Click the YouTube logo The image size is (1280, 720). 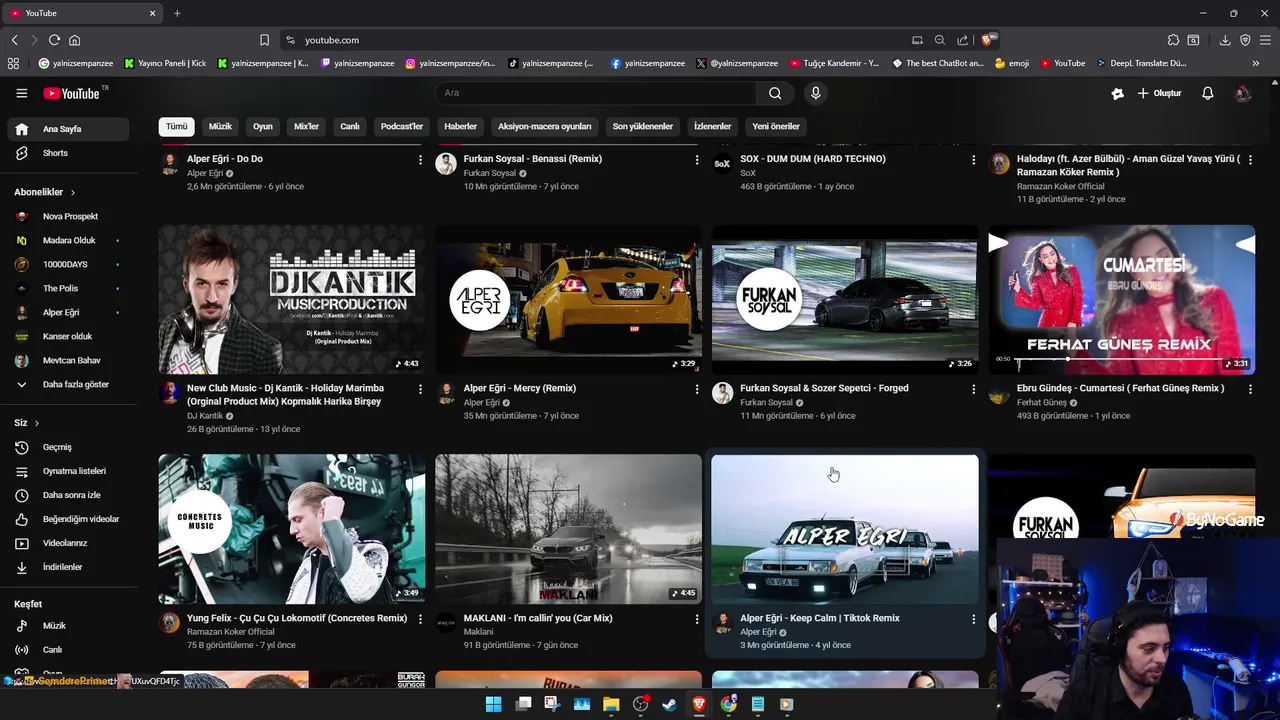coord(71,93)
